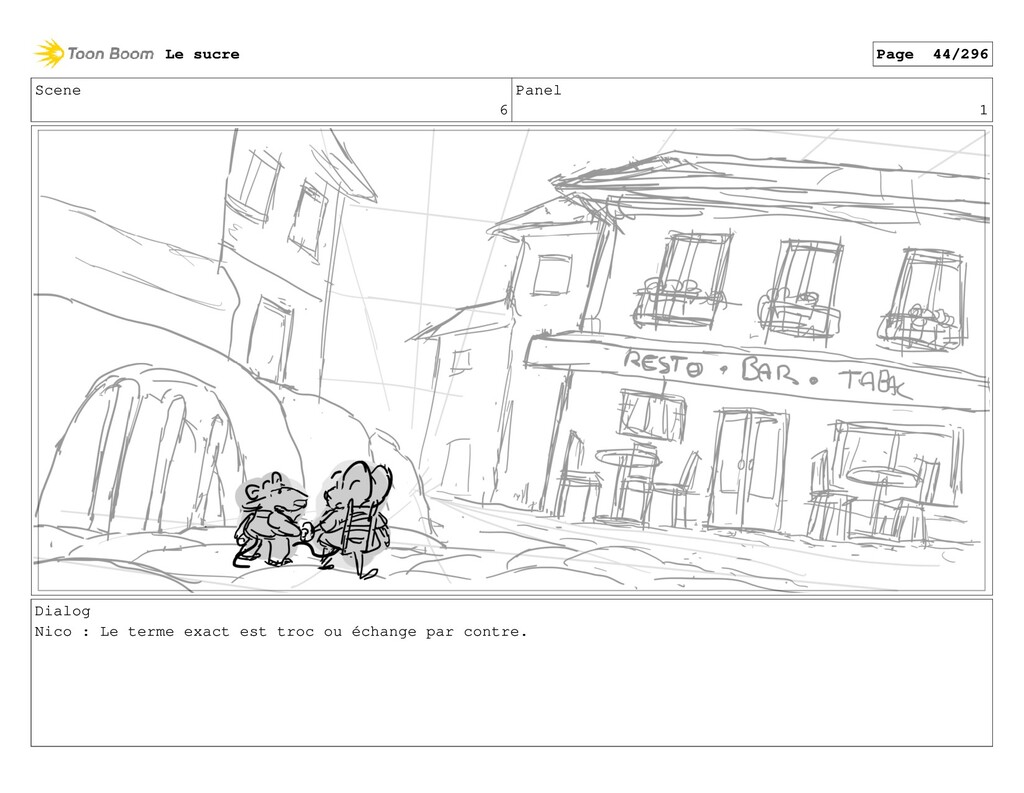Click the Toon Boom logo icon
The height and width of the screenshot is (793, 1024).
point(49,54)
